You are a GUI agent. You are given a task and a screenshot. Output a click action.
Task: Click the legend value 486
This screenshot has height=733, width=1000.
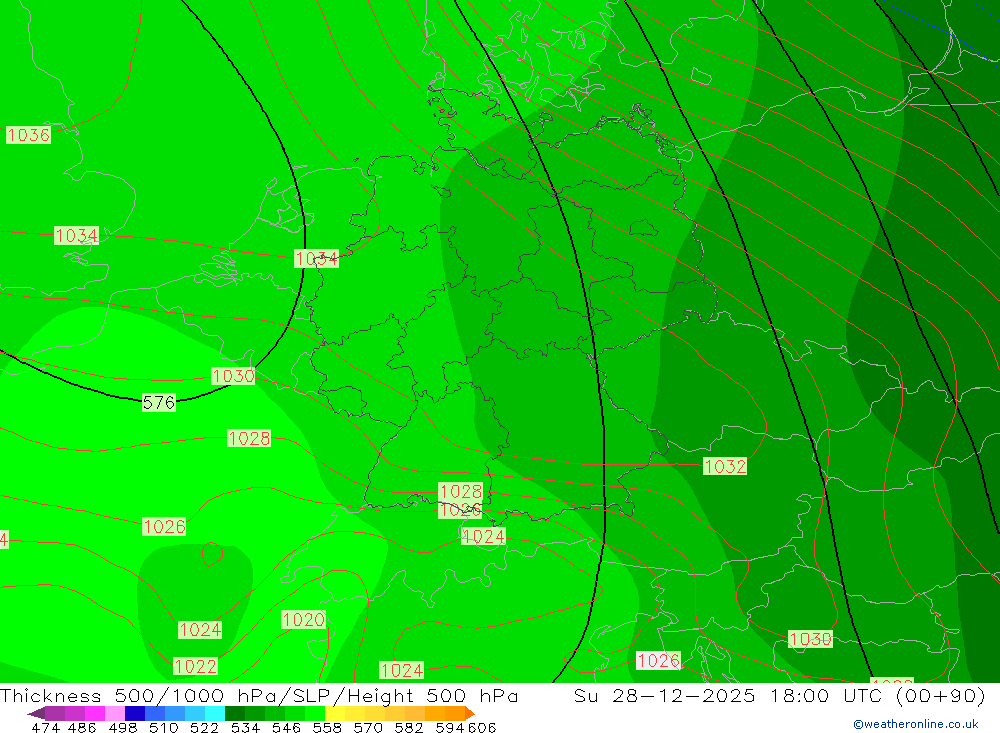tap(82, 727)
